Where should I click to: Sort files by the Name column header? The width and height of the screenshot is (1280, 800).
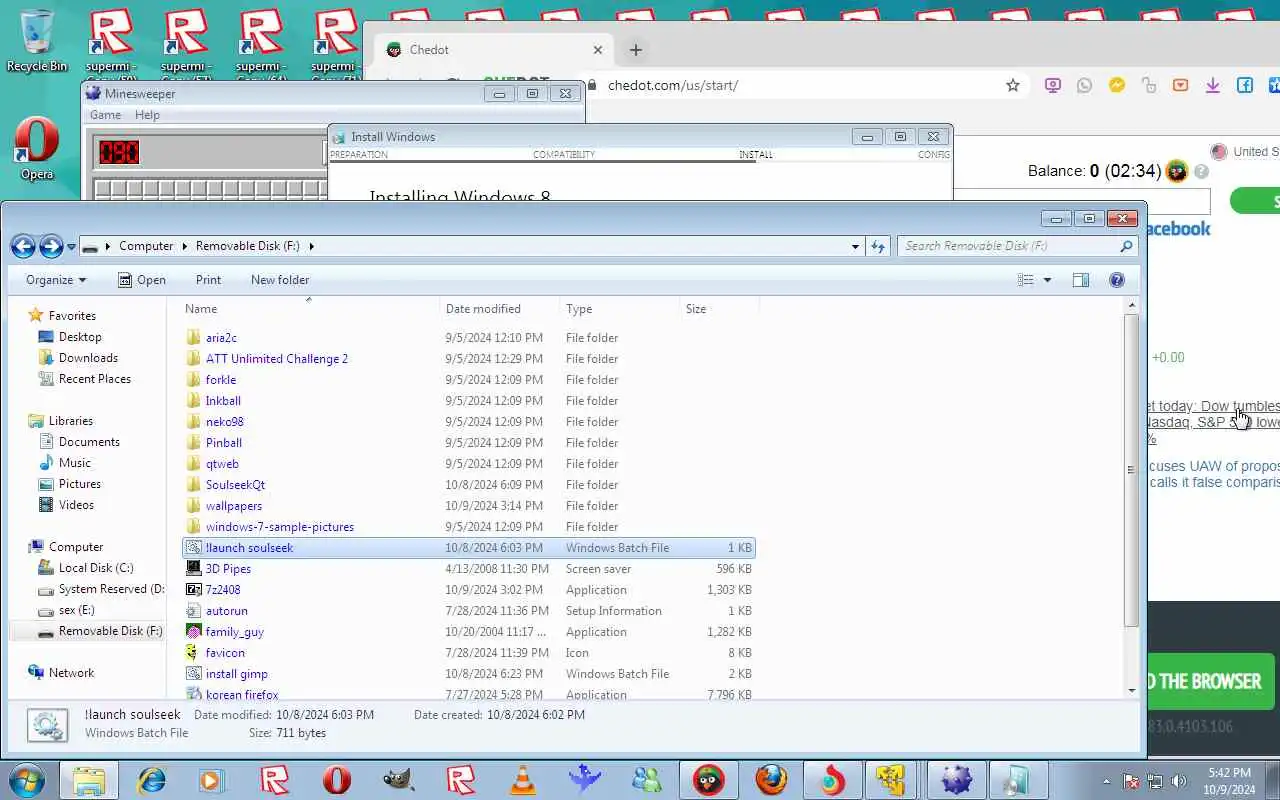(x=309, y=309)
